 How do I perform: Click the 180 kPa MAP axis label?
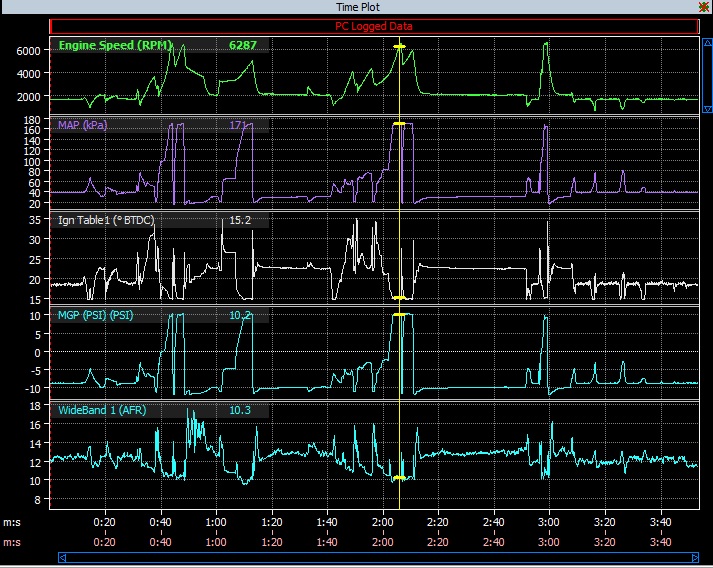coord(32,120)
